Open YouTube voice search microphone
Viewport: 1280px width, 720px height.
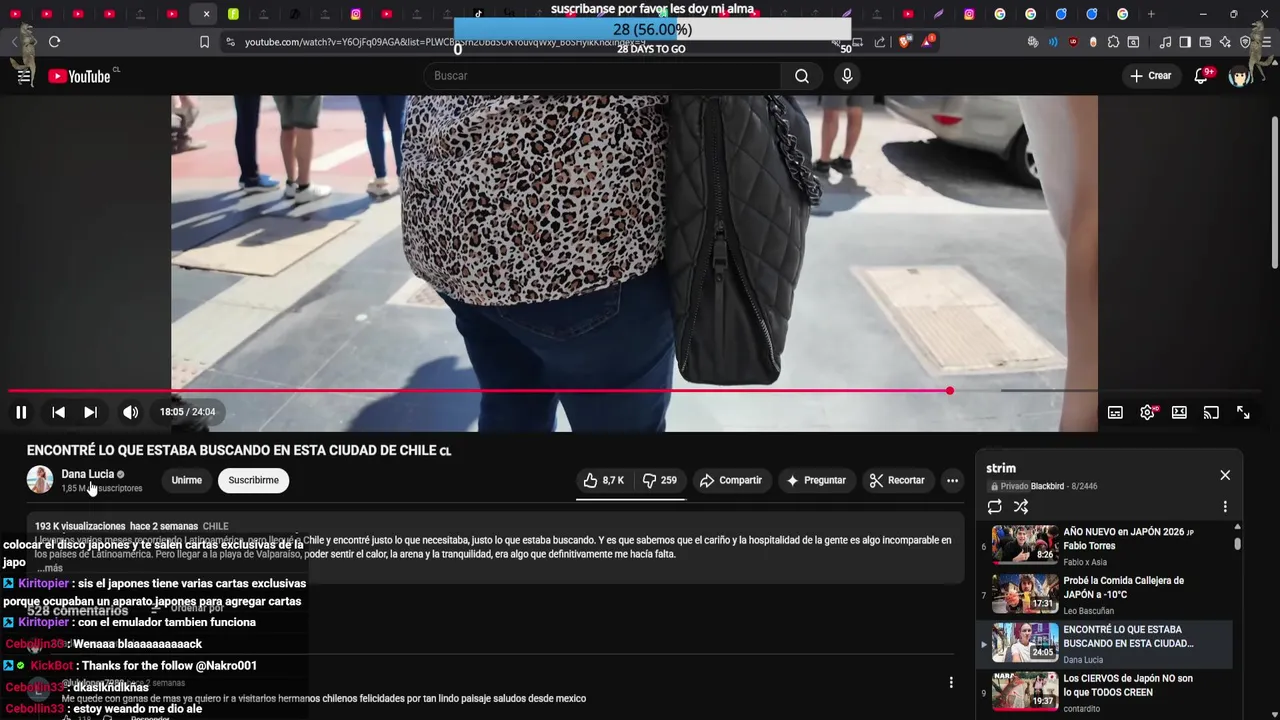[x=847, y=76]
